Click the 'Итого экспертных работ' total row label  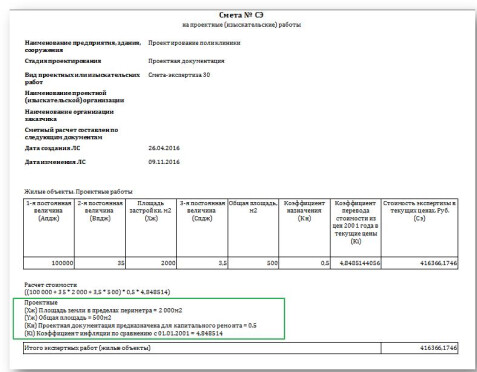pos(87,348)
